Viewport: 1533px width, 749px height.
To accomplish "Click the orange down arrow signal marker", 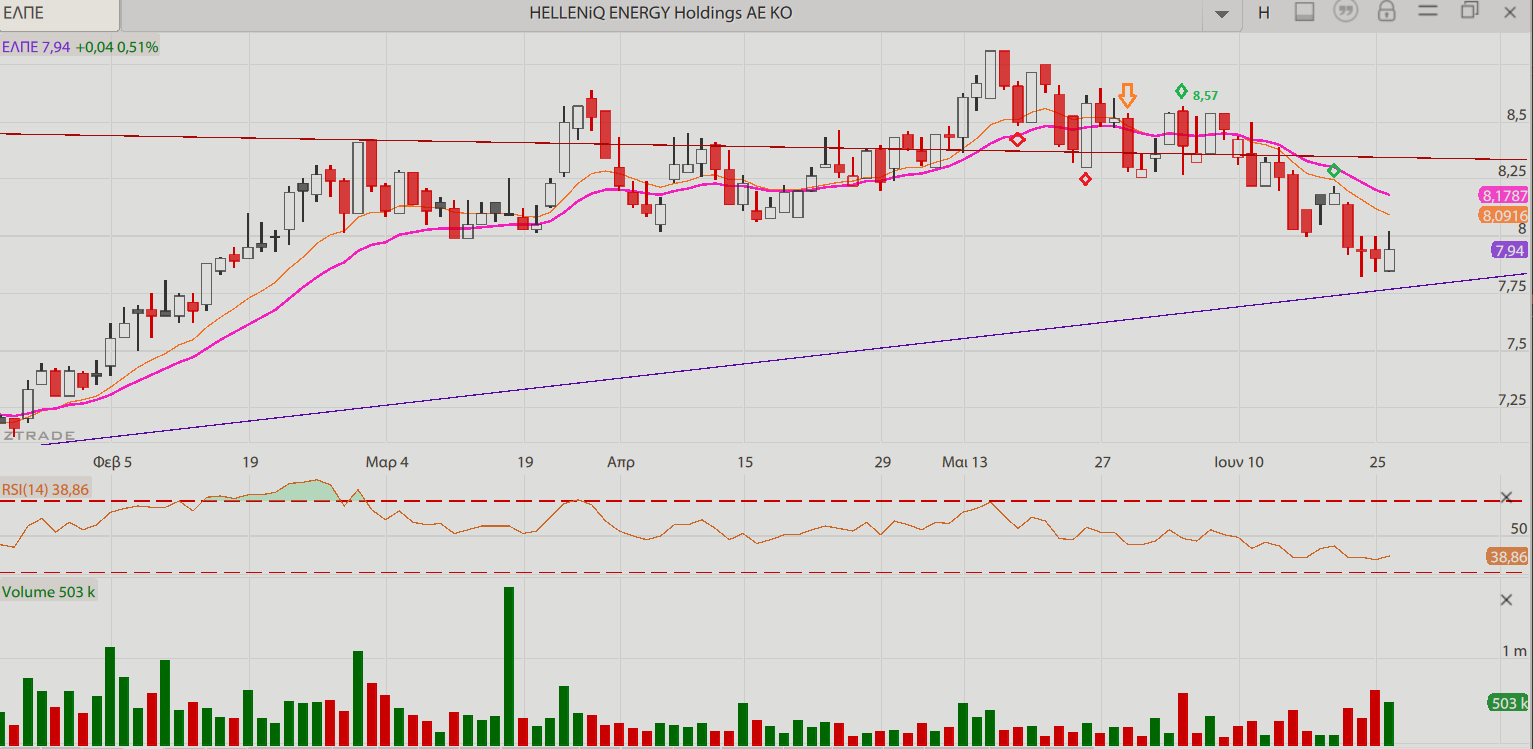I will tap(1127, 95).
